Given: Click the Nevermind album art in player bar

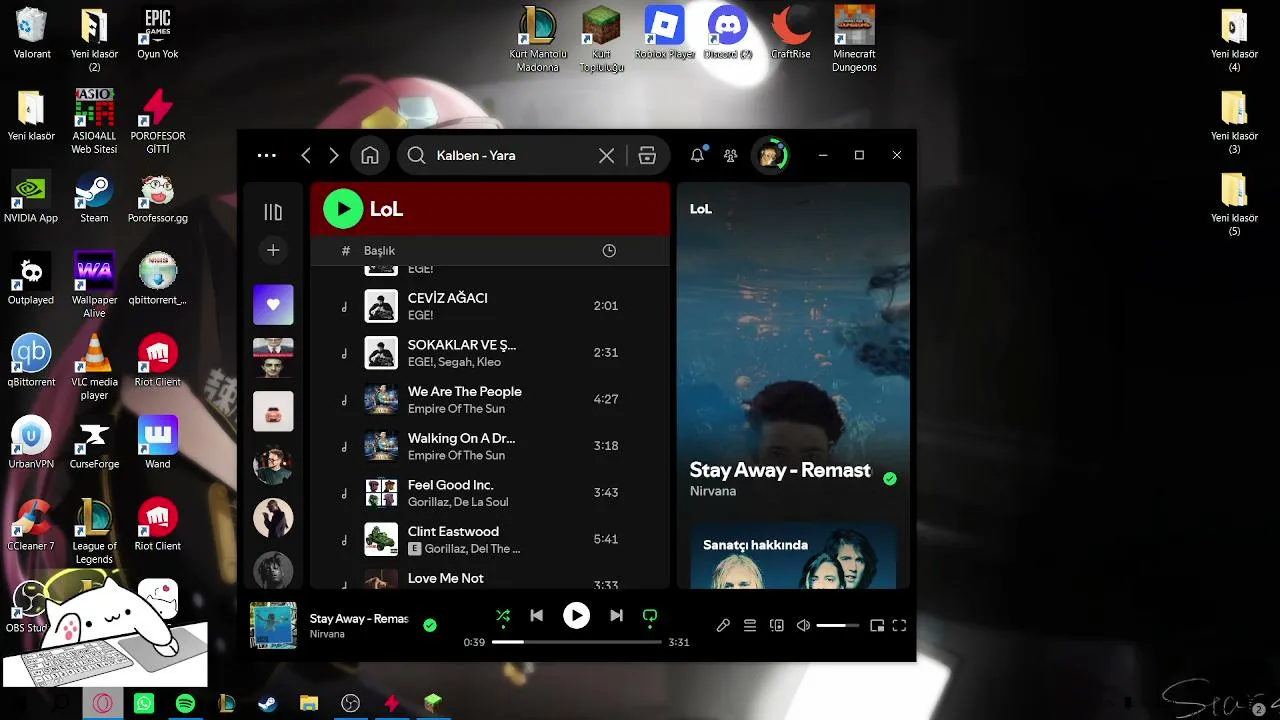Looking at the screenshot, I should [273, 625].
